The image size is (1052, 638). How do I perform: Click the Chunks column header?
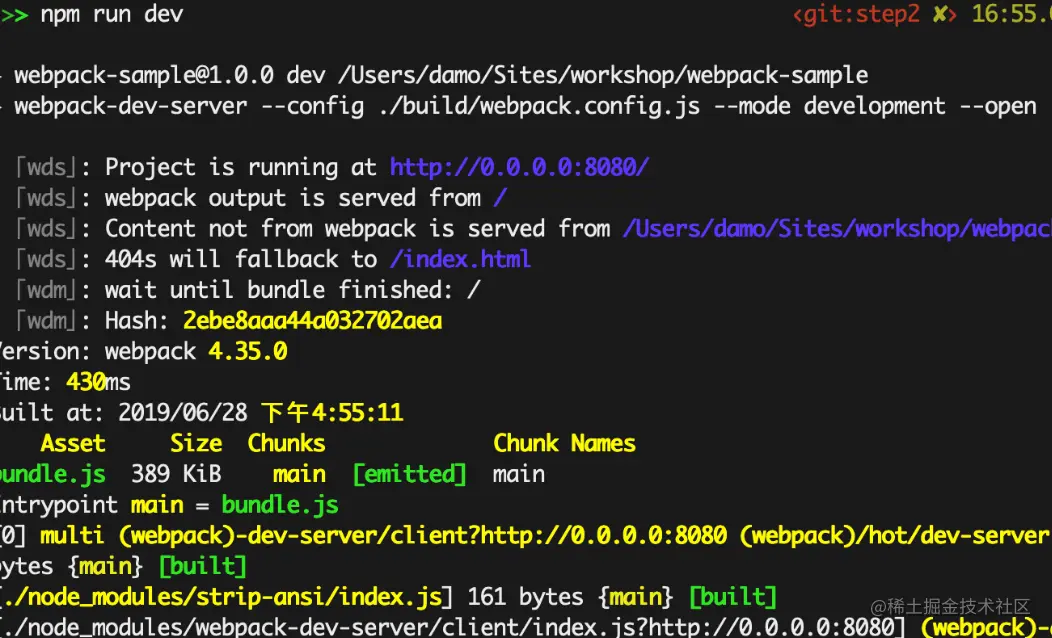pos(286,443)
